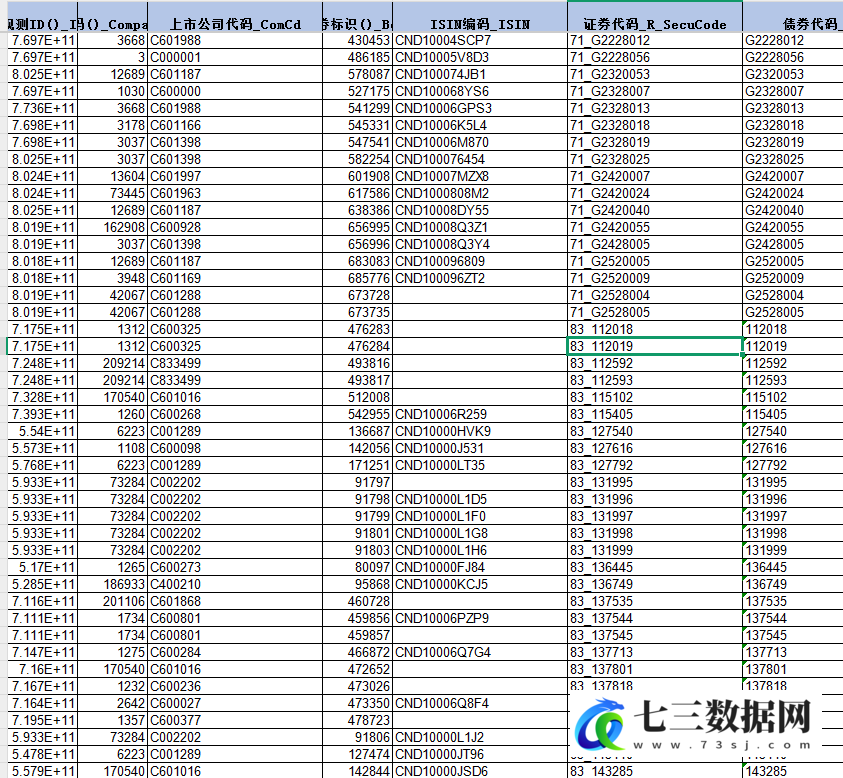Select company code cell C600928
The image size is (843, 778).
tap(235, 227)
